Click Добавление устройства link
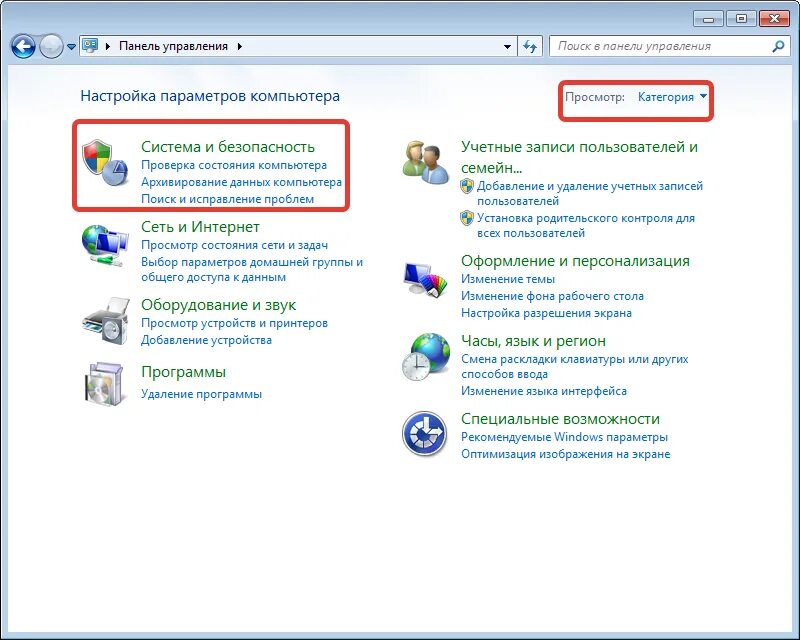This screenshot has width=800, height=640. tap(206, 340)
